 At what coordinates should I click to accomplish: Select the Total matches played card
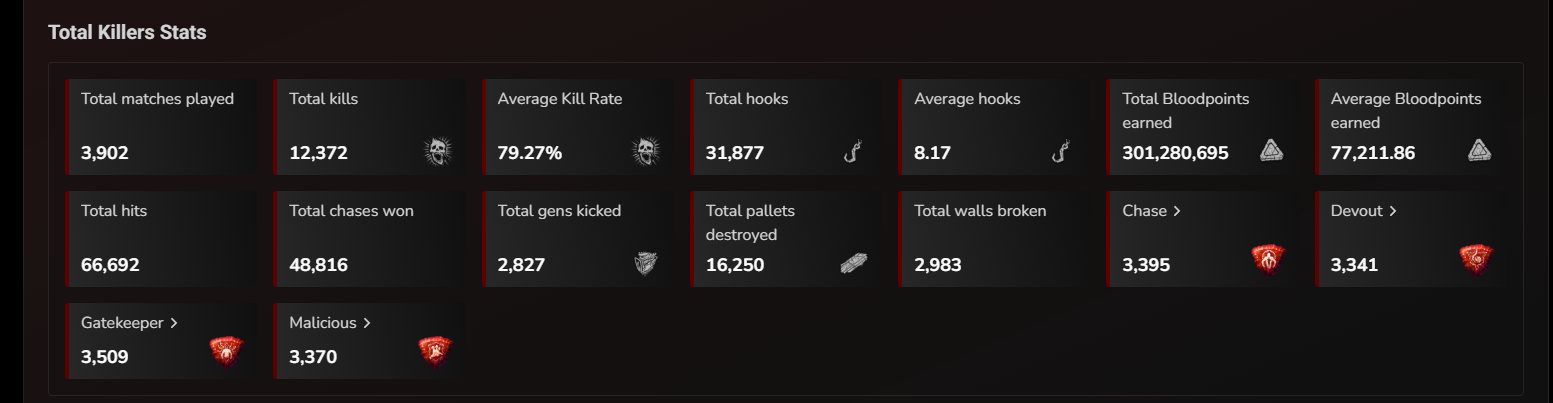pyautogui.click(x=161, y=128)
